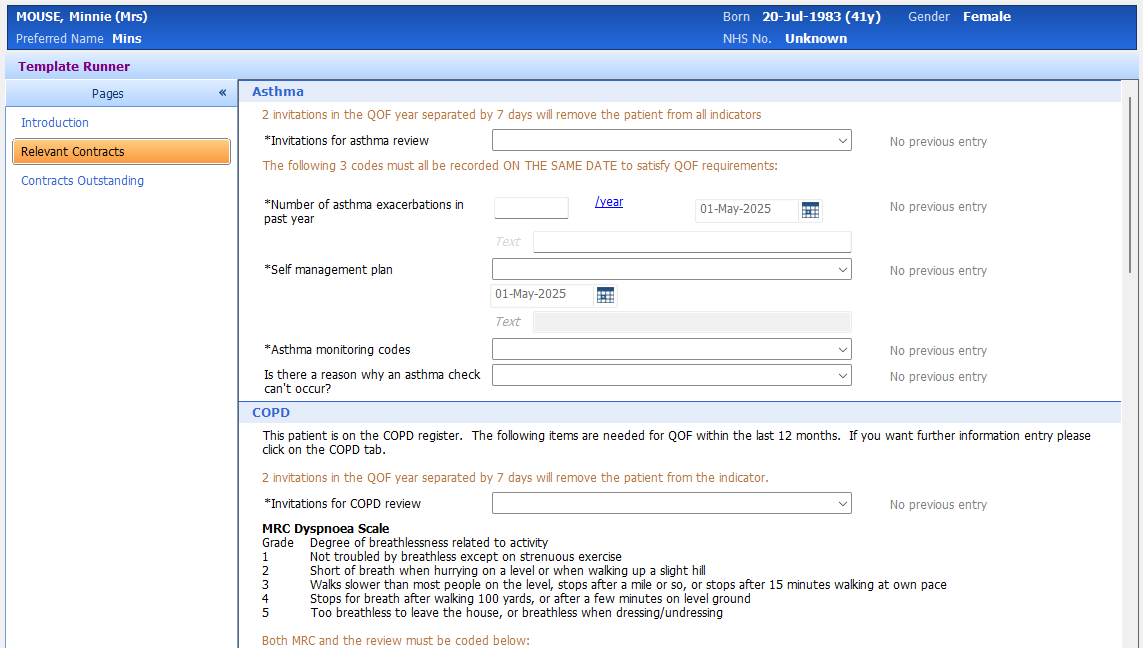The image size is (1143, 648).
Task: Click 'No previous entry' beside asthma monitoring codes
Action: click(937, 351)
